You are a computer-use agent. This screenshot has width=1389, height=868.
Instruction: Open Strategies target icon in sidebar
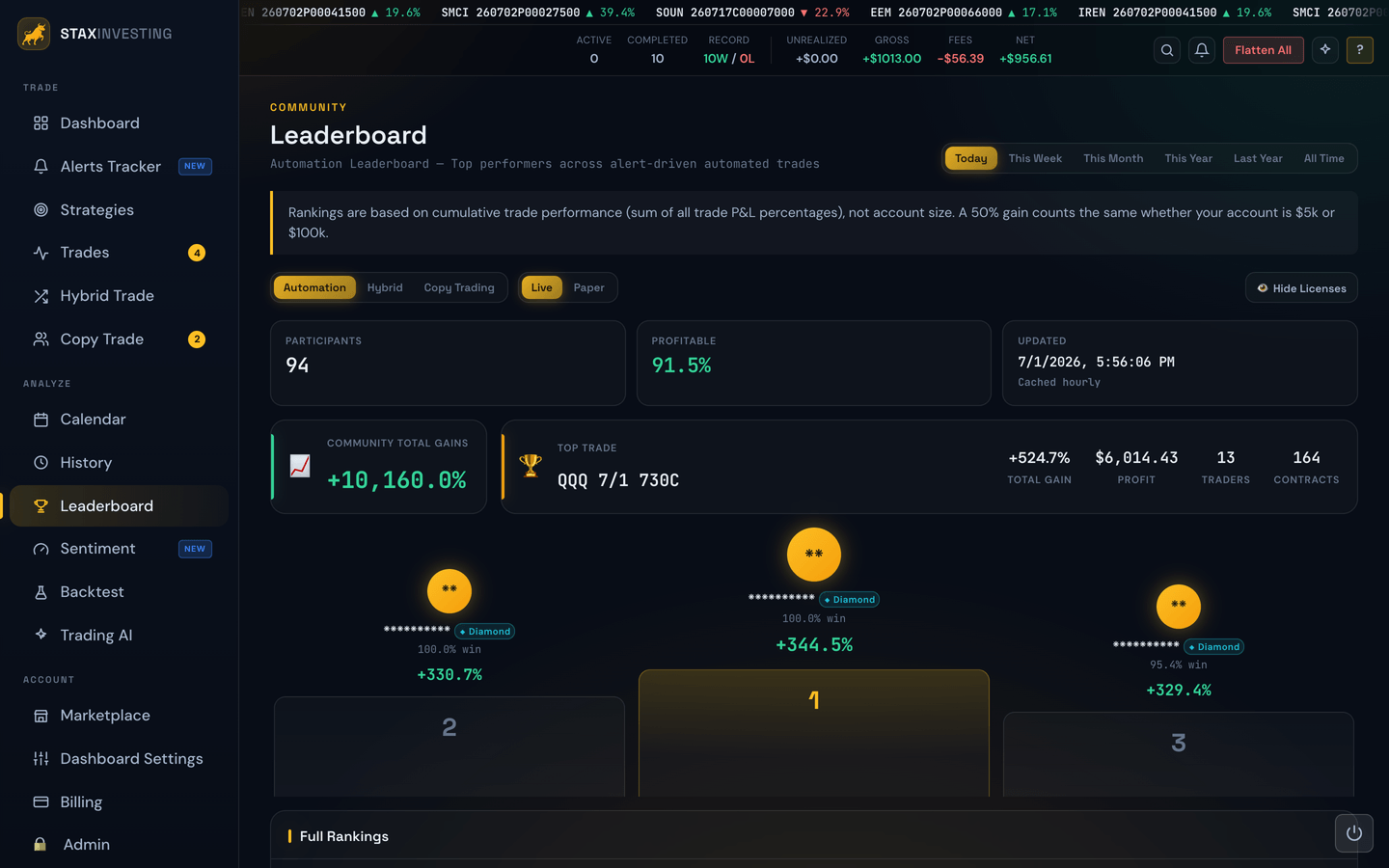pyautogui.click(x=41, y=210)
